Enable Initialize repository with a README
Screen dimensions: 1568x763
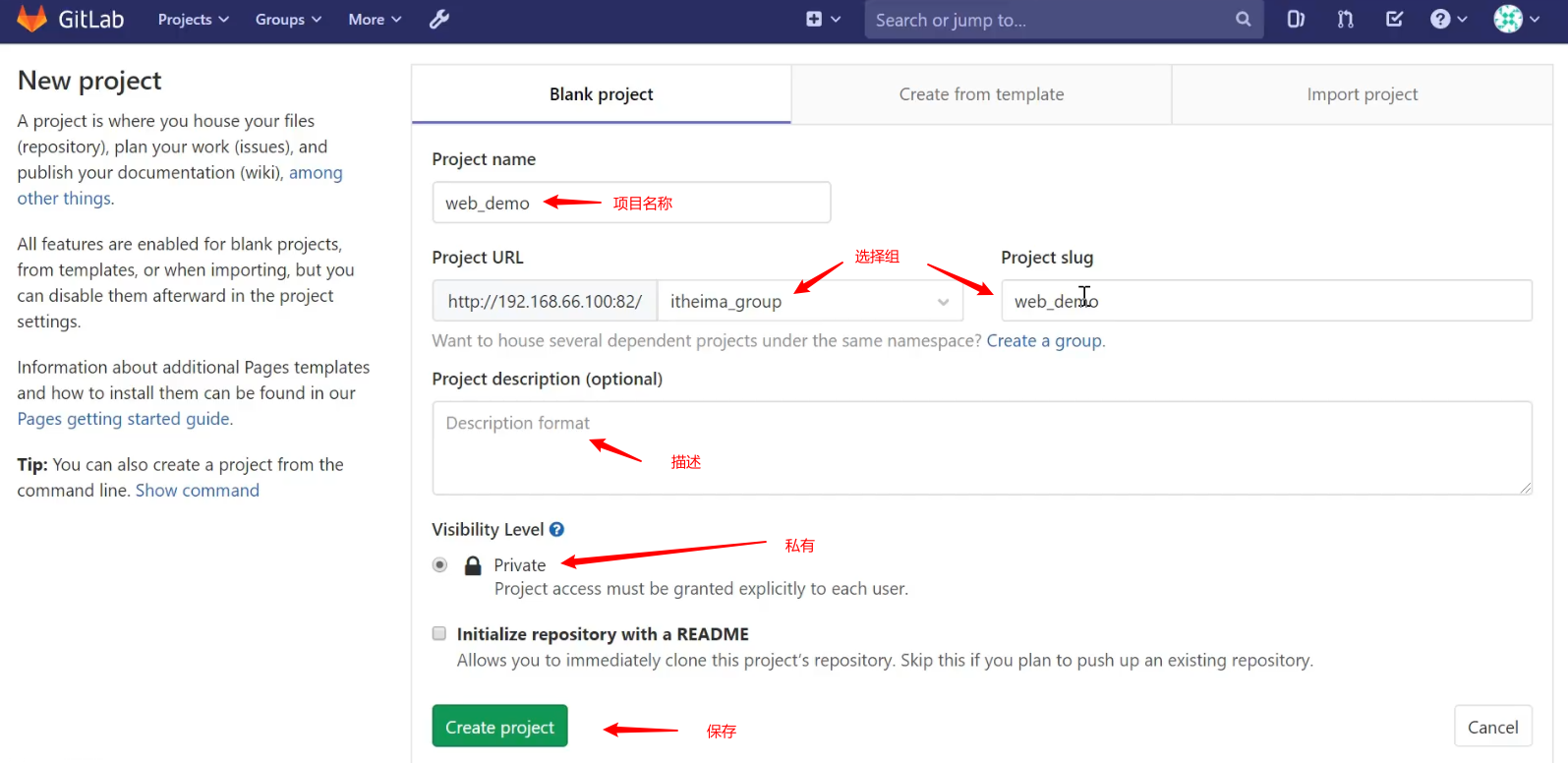439,634
